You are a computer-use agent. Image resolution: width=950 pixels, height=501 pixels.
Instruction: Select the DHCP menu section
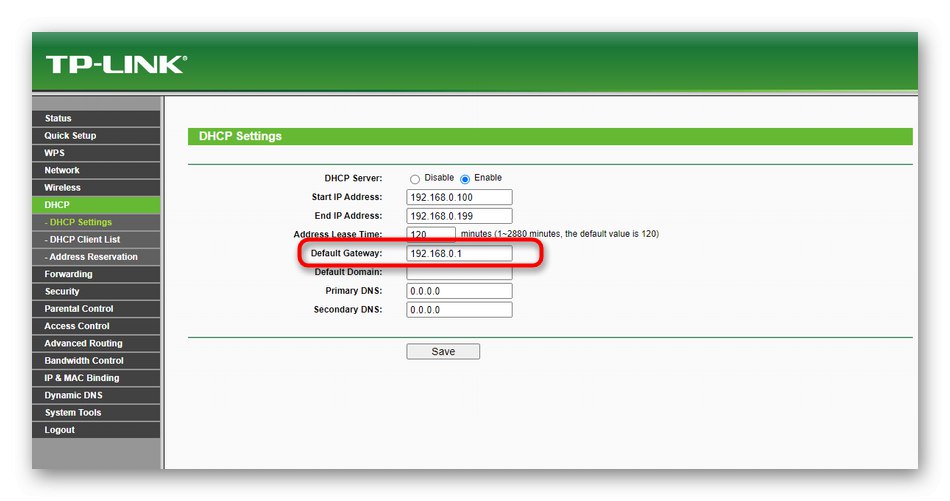(x=96, y=205)
